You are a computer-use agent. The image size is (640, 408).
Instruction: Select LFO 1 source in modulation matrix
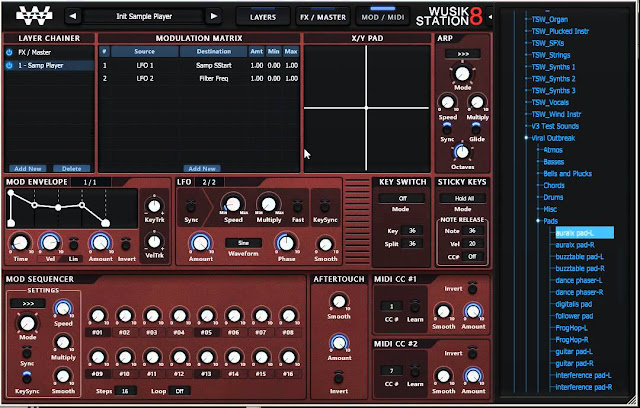click(x=145, y=65)
